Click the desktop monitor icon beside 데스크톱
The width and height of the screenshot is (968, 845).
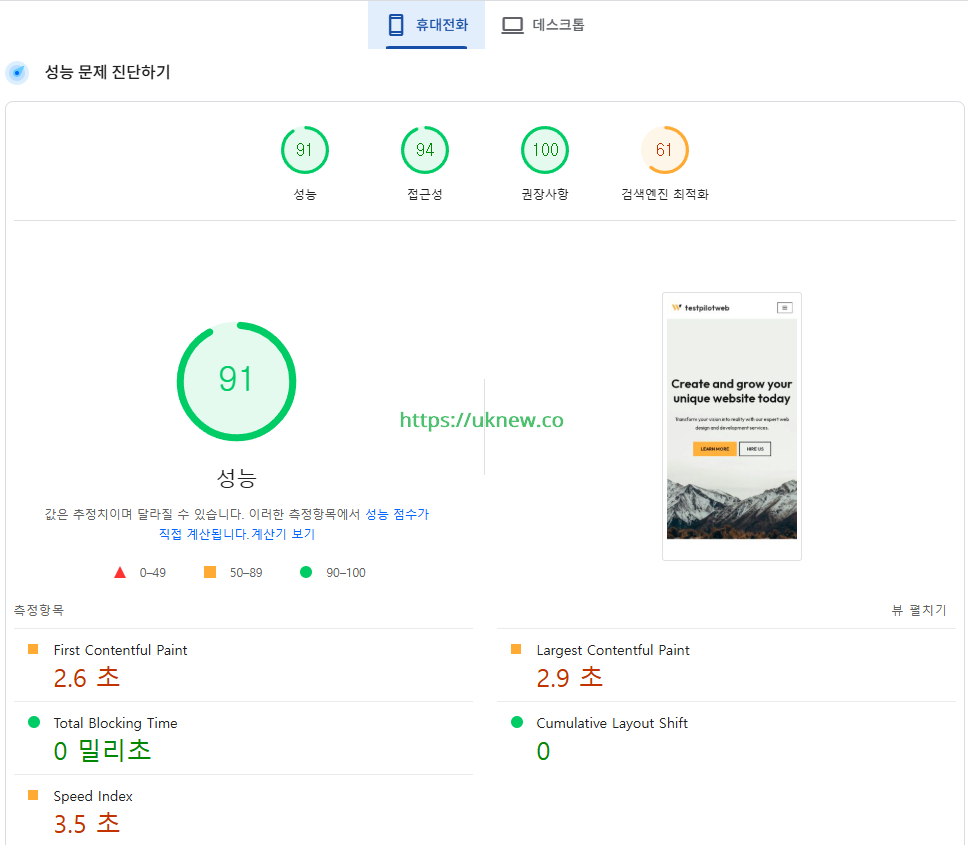(x=512, y=25)
